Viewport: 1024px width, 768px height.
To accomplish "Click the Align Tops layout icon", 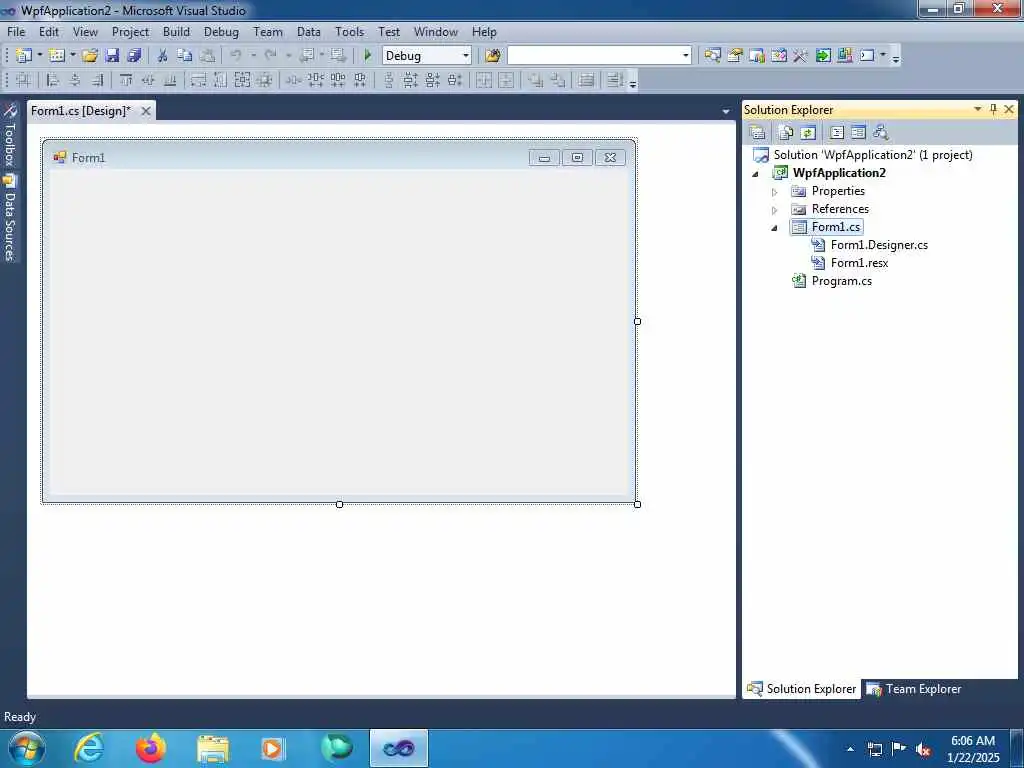I will pos(126,80).
